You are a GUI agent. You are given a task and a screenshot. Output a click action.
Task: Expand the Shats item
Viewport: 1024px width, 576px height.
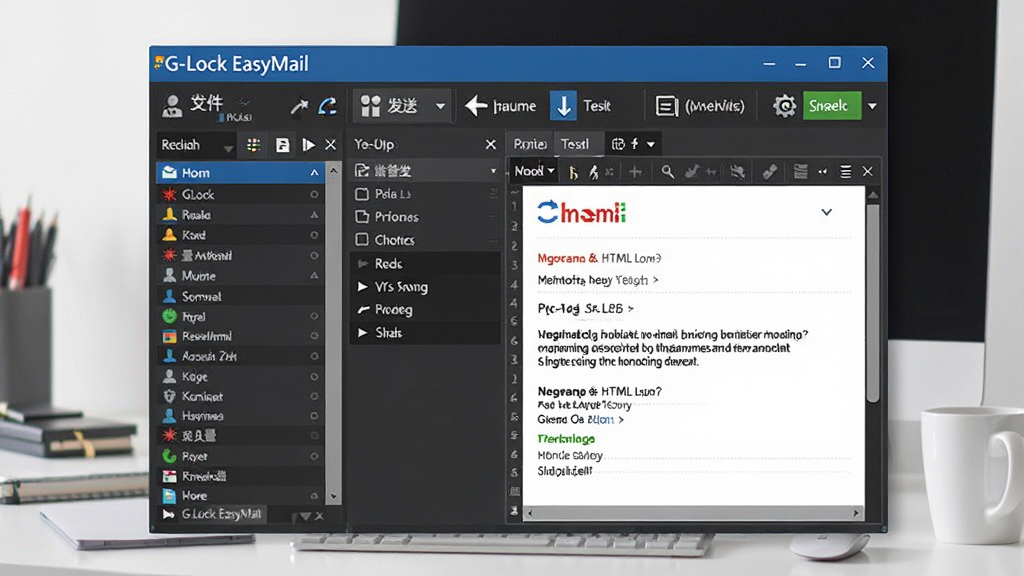click(x=362, y=332)
